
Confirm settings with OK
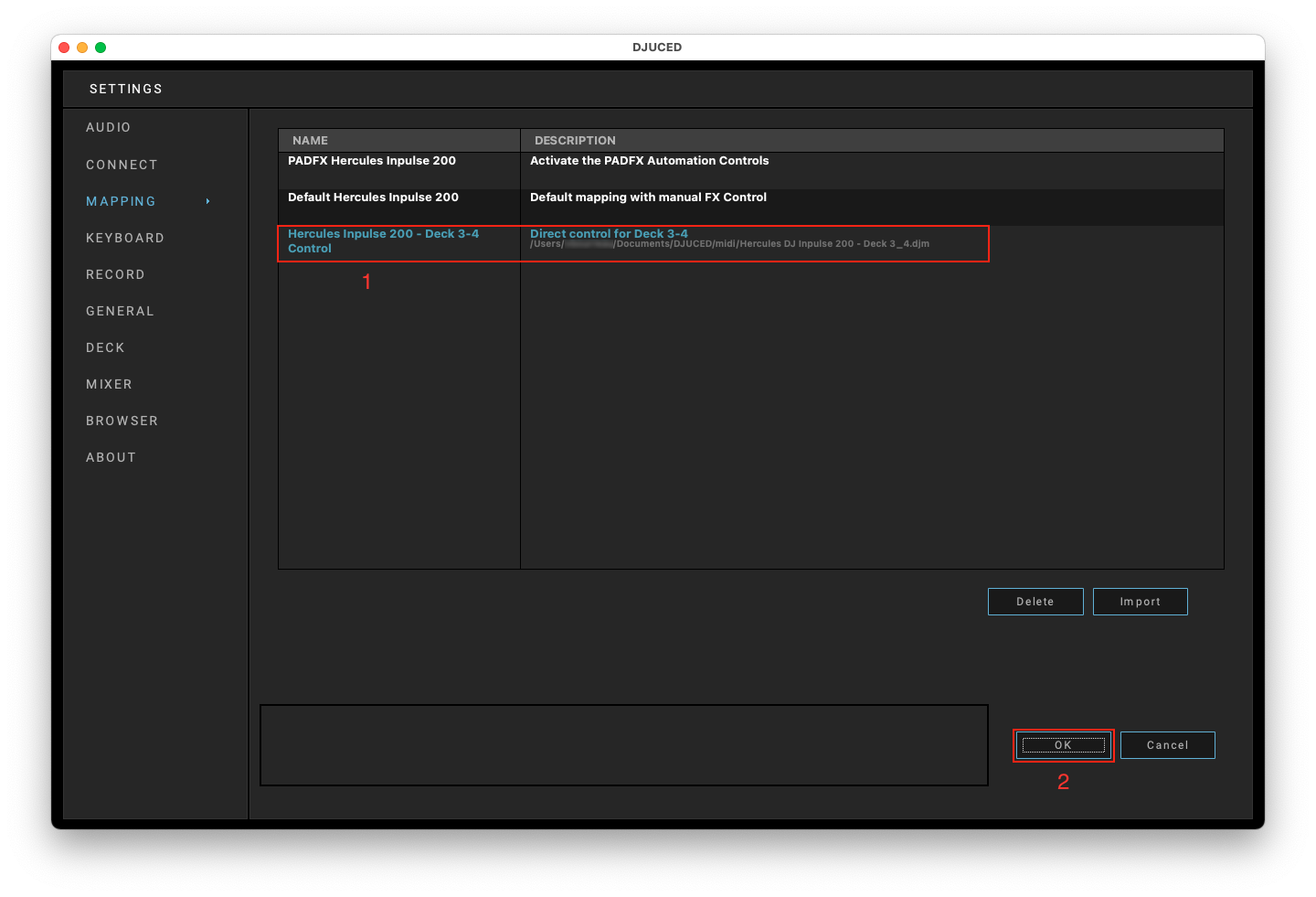pyautogui.click(x=1063, y=745)
